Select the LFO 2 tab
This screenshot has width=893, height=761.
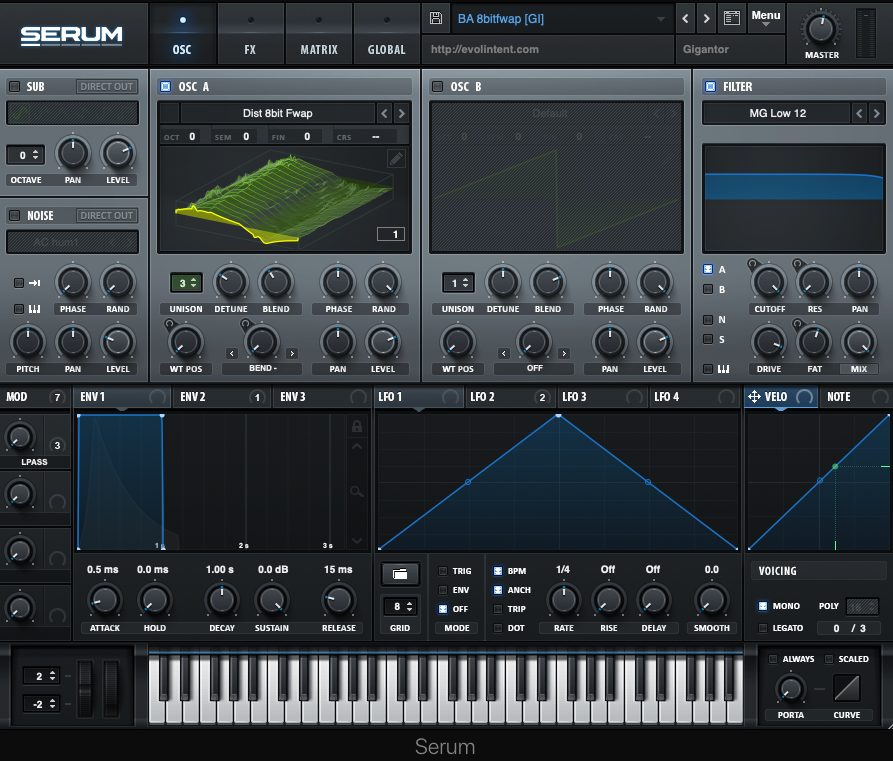pyautogui.click(x=509, y=397)
